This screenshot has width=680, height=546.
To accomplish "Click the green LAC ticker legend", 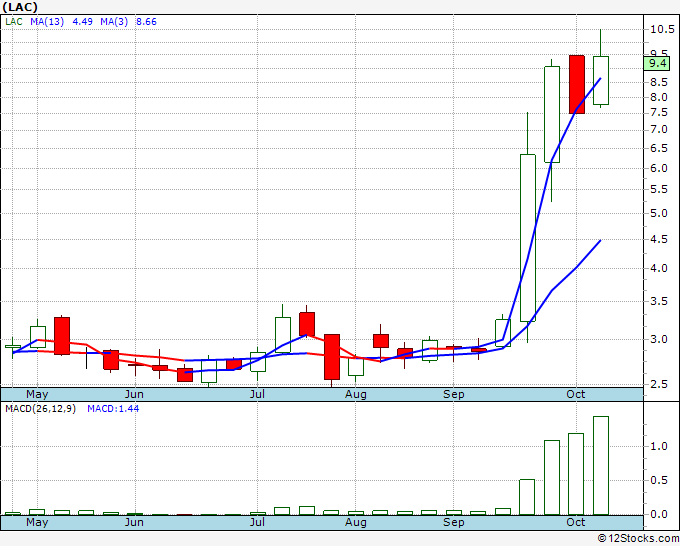I will pos(14,22).
